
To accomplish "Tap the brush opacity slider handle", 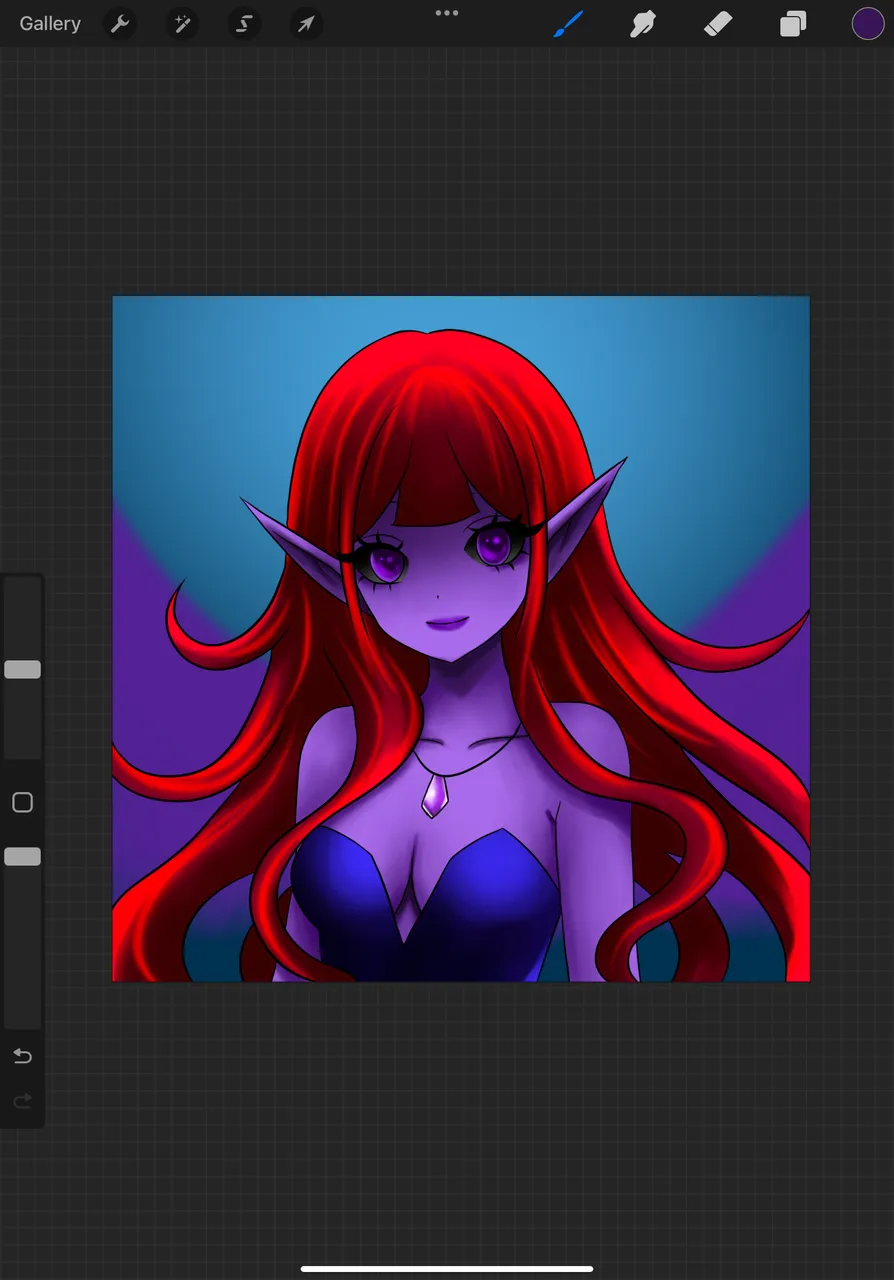I will 22,856.
